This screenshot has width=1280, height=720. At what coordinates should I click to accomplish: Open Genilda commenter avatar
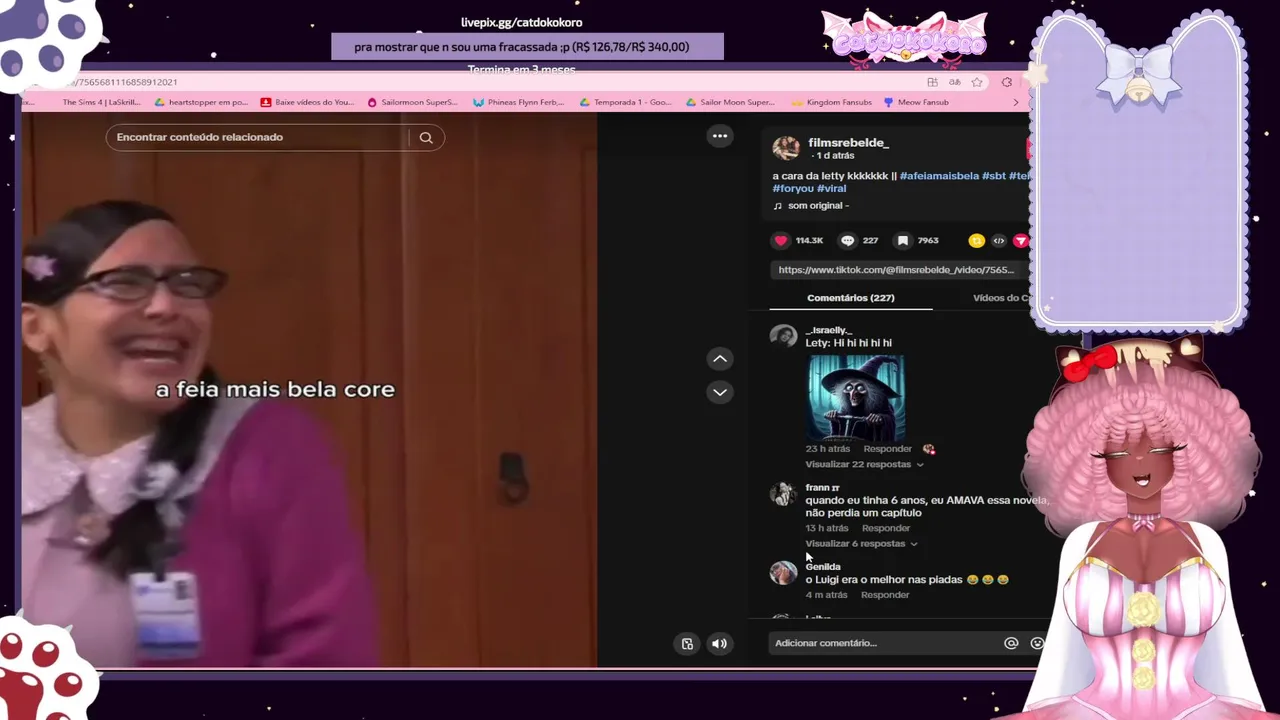coord(783,572)
